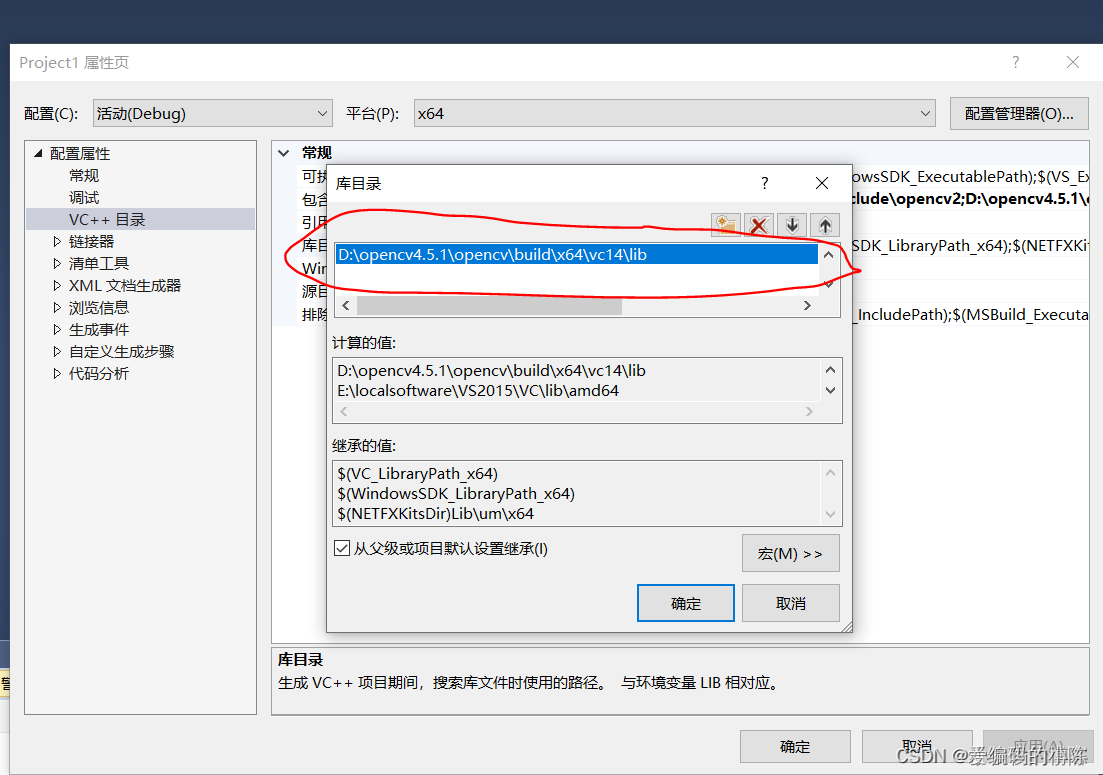Select 调试 in the left tree panel
The image size is (1103, 775).
click(x=84, y=197)
